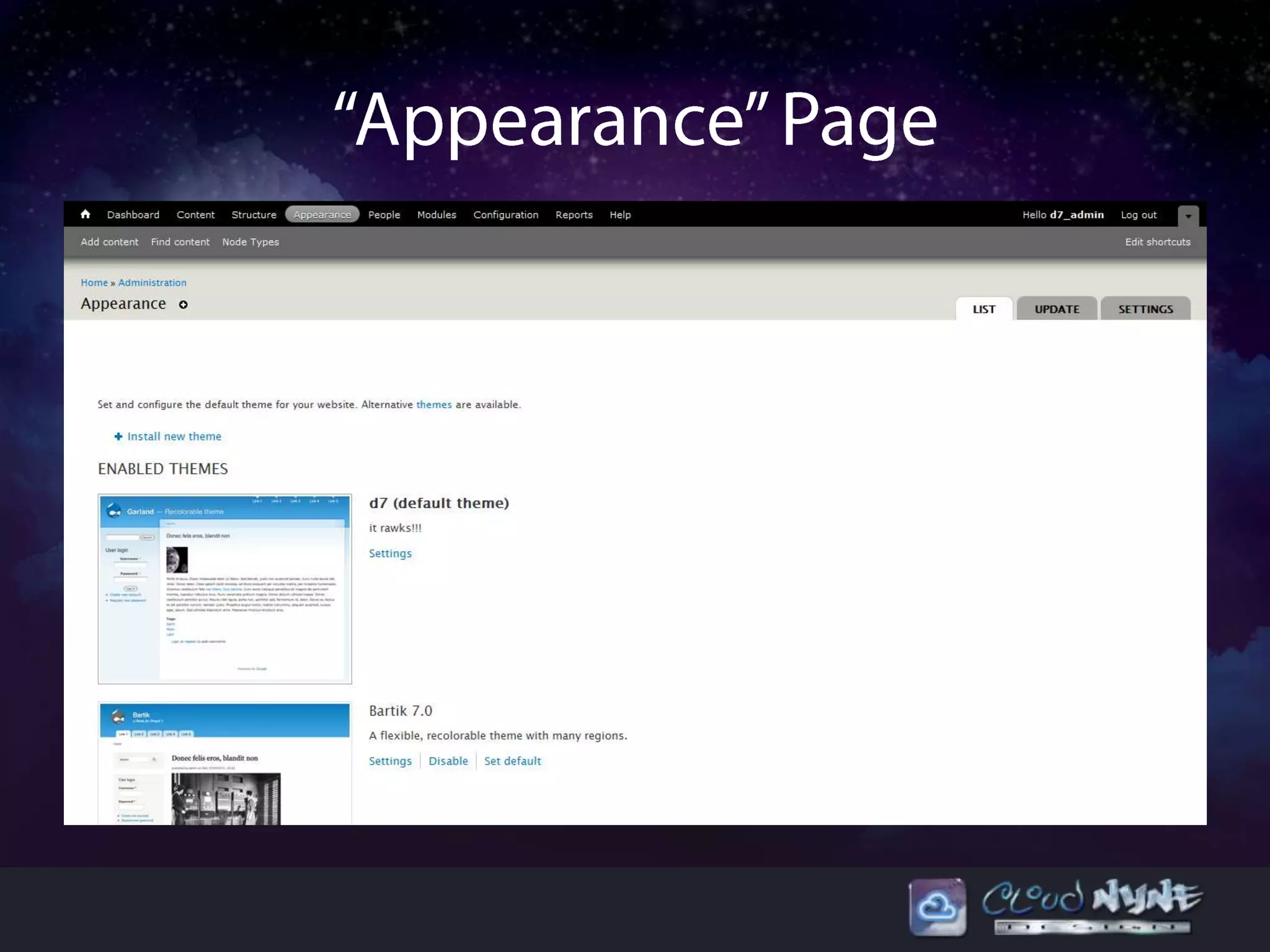The image size is (1270, 952).
Task: Click the plus icon before Install new theme
Action: (x=118, y=436)
